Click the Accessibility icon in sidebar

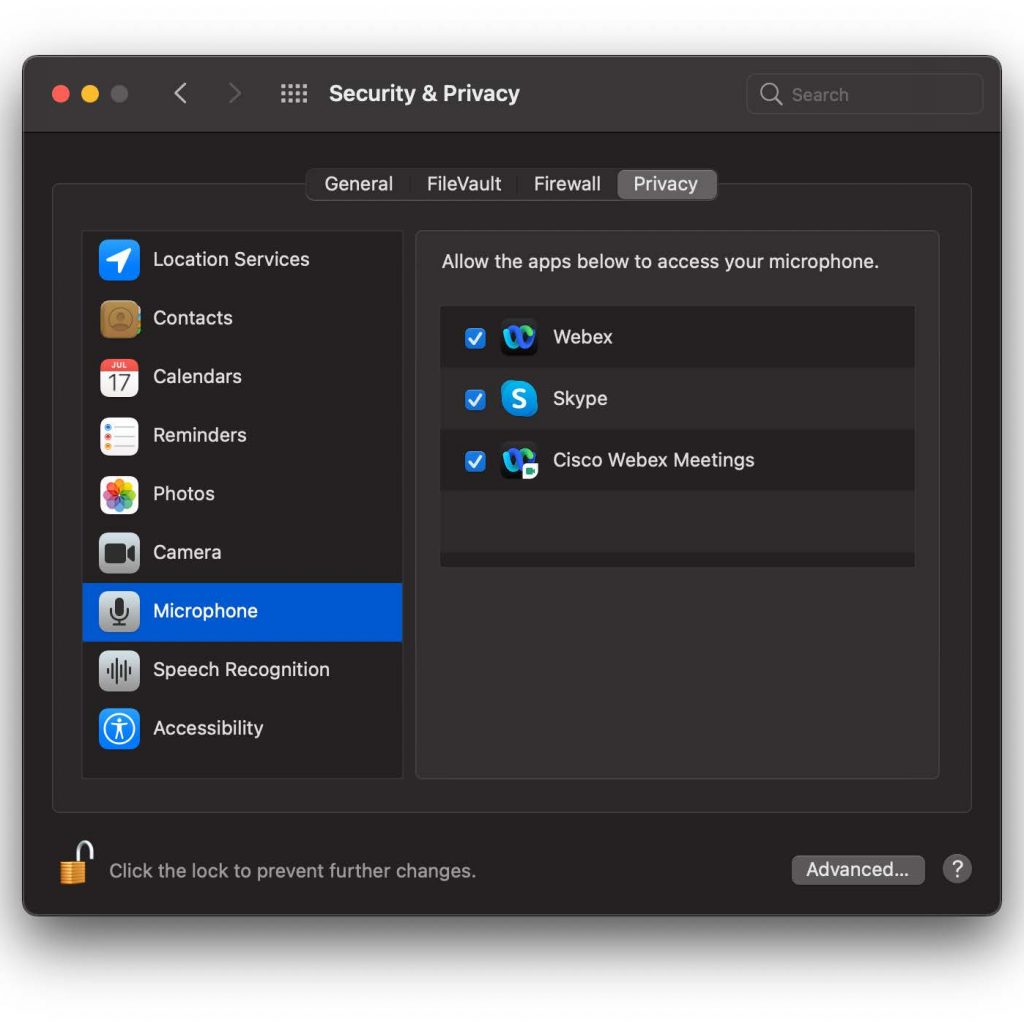click(119, 729)
